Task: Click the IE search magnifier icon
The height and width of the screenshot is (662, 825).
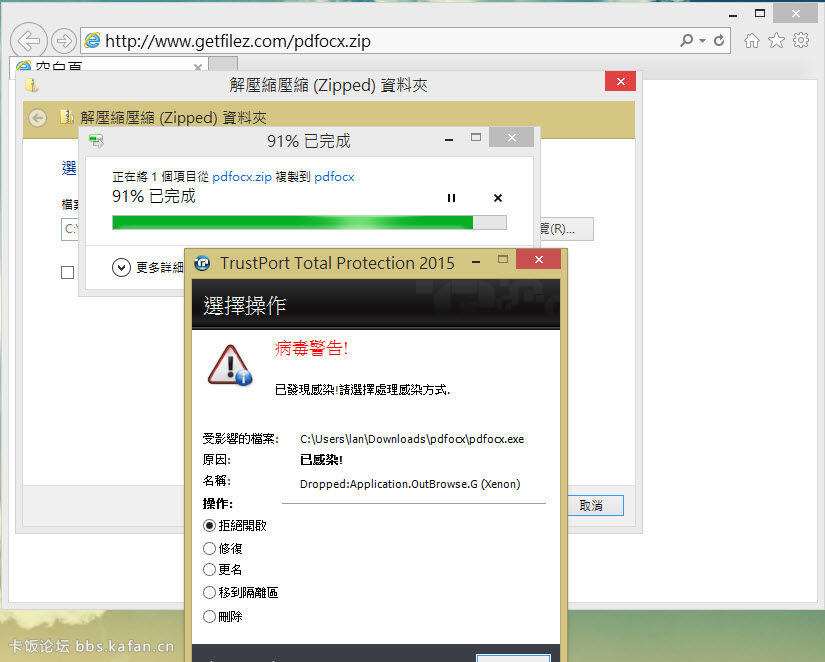Action: [x=686, y=40]
